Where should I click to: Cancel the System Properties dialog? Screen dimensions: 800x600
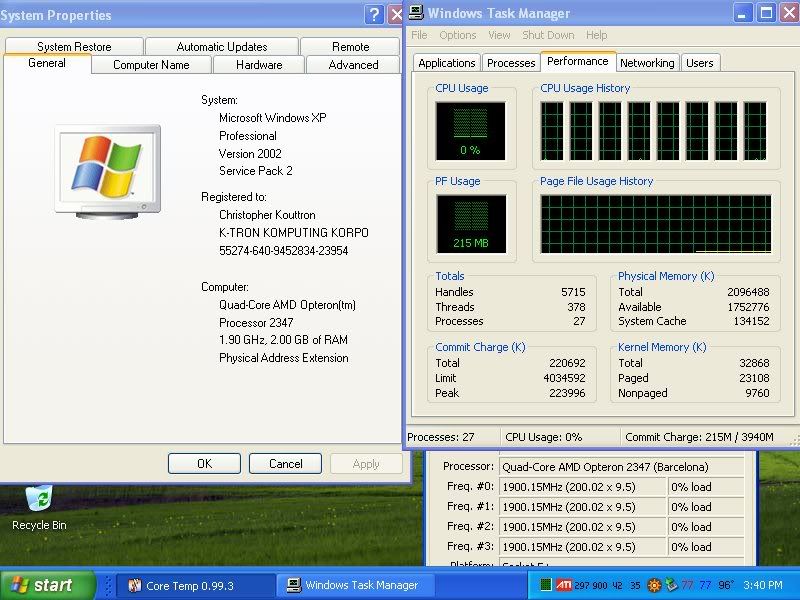[x=285, y=463]
